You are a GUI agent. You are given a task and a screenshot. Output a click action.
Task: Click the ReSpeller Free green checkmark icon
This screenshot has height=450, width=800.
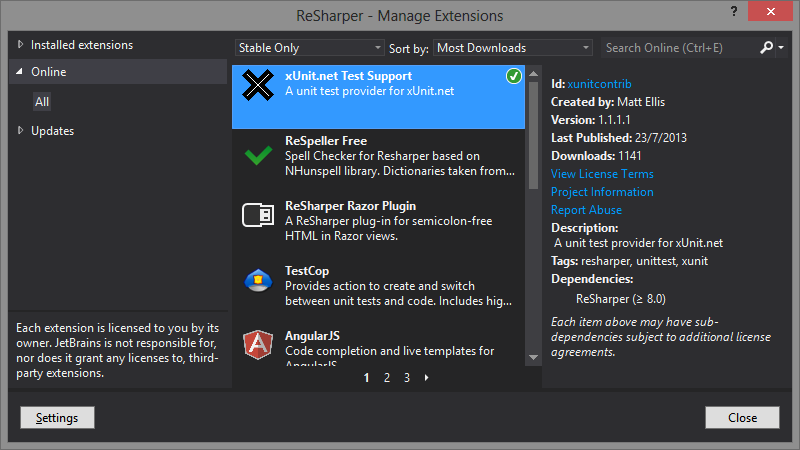tap(258, 156)
